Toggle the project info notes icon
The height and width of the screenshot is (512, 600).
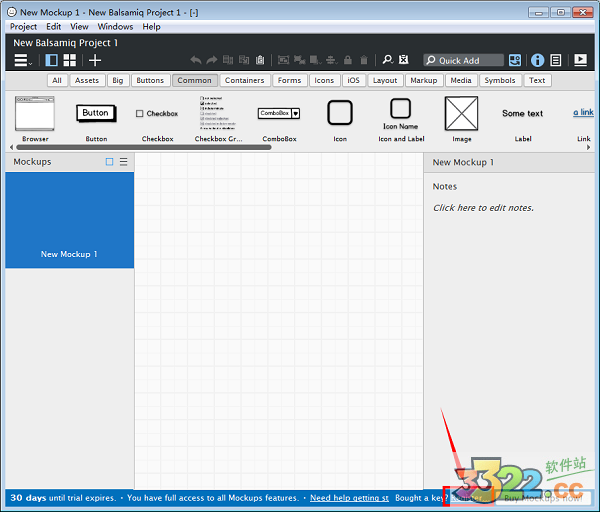556,60
